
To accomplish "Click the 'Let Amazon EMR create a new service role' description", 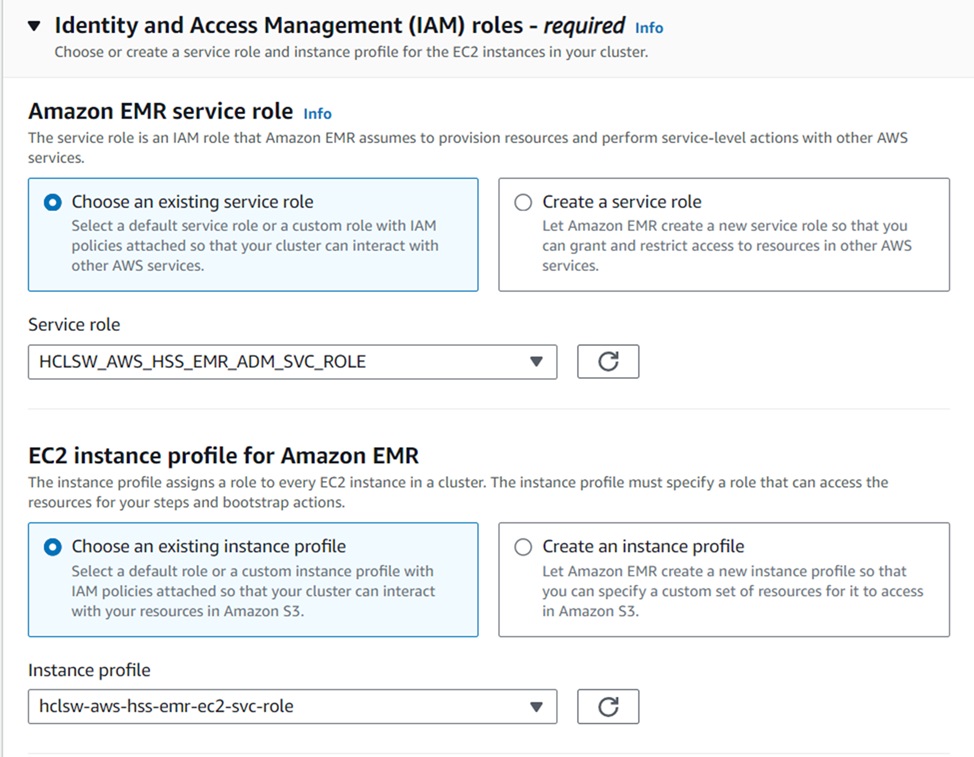I will (x=726, y=246).
